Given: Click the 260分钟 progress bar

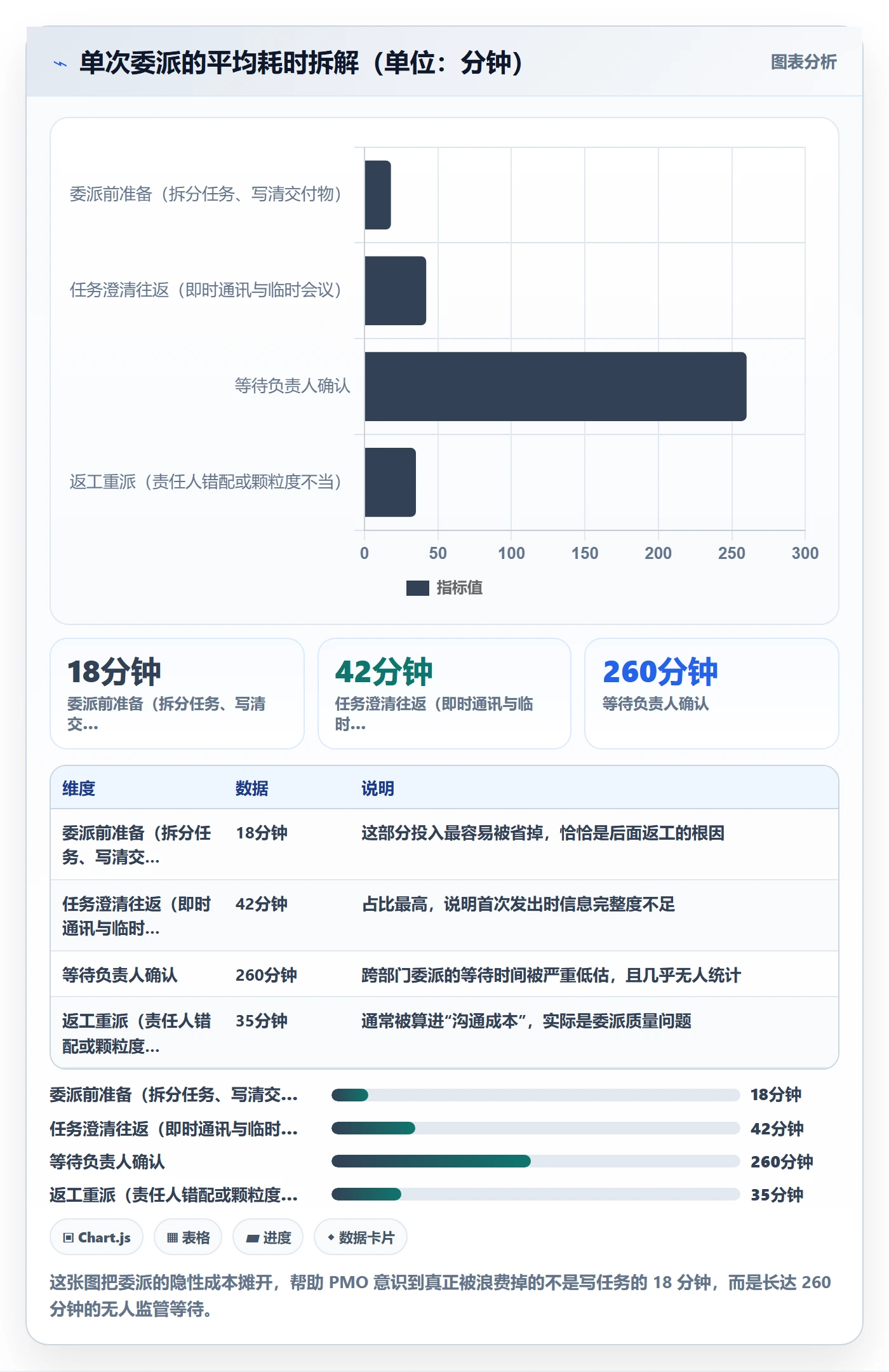Looking at the screenshot, I should click(535, 1161).
